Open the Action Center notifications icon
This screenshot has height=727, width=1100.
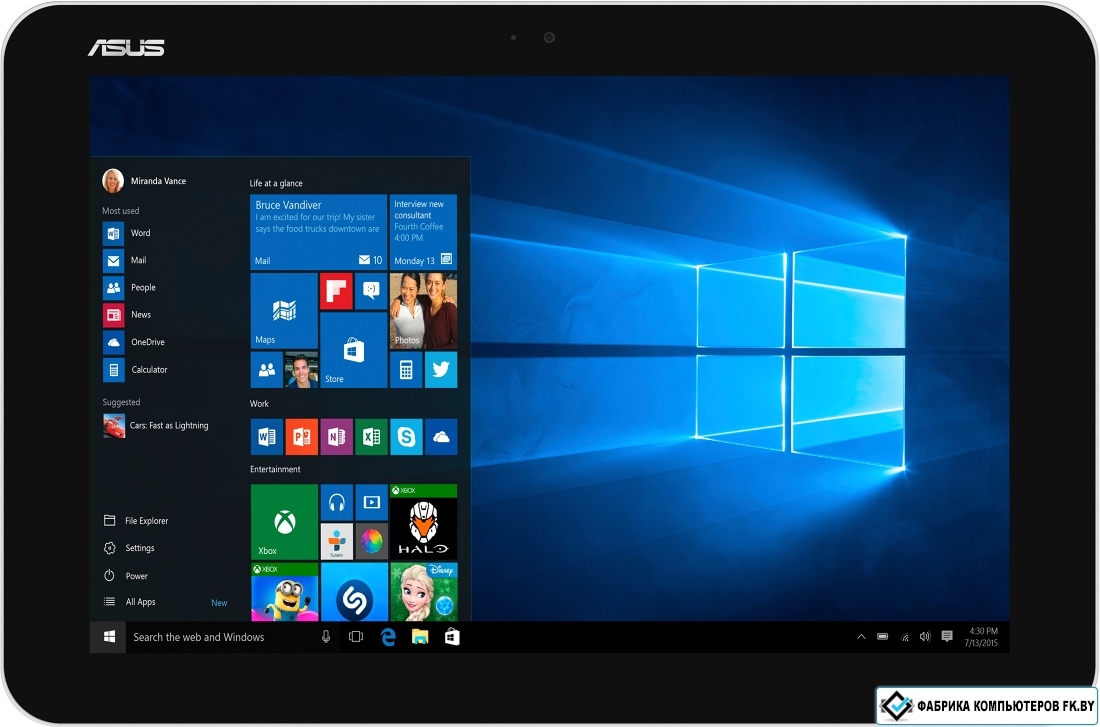(x=947, y=636)
